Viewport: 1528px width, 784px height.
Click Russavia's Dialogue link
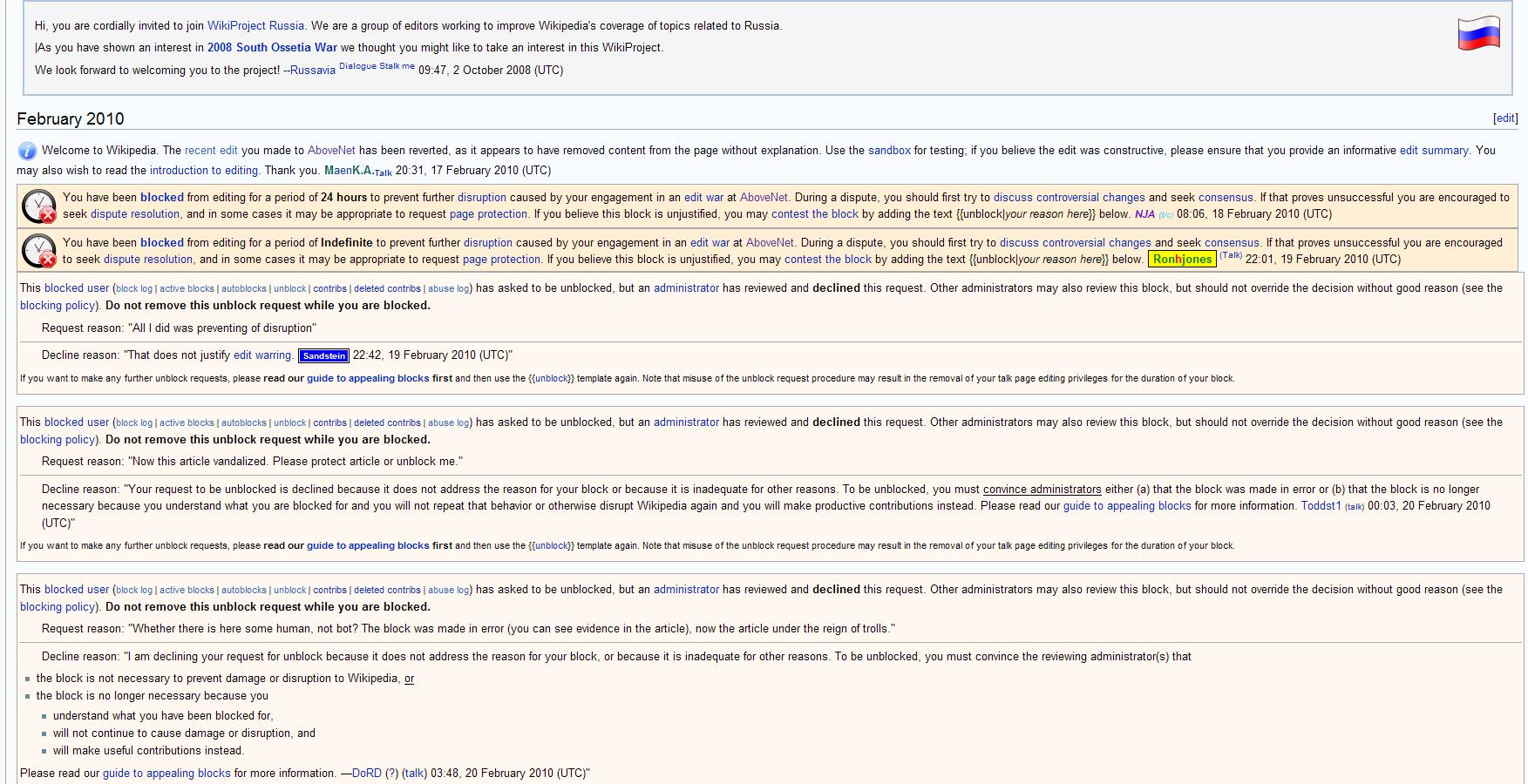point(357,66)
